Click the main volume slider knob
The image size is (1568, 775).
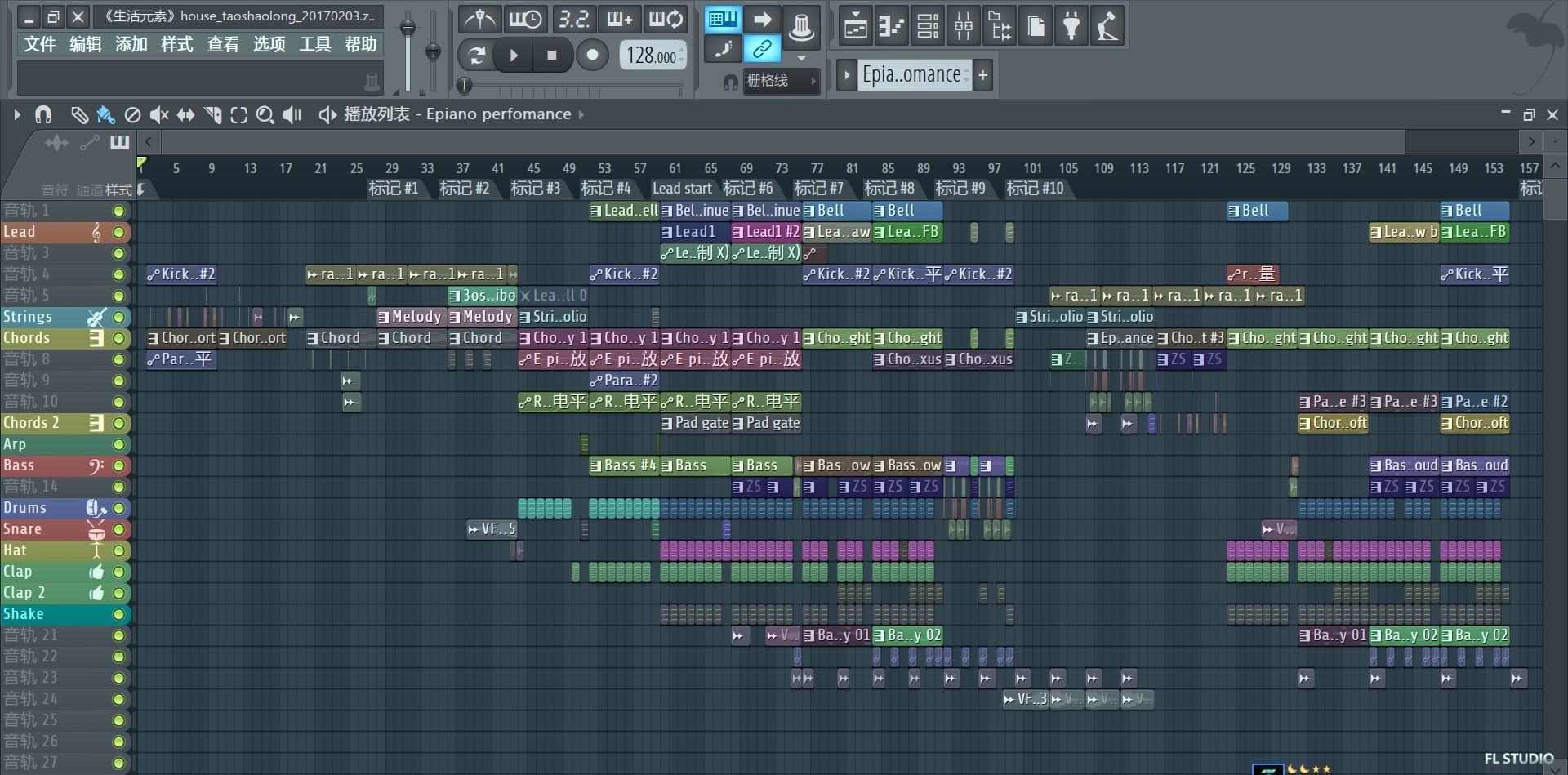(x=408, y=28)
